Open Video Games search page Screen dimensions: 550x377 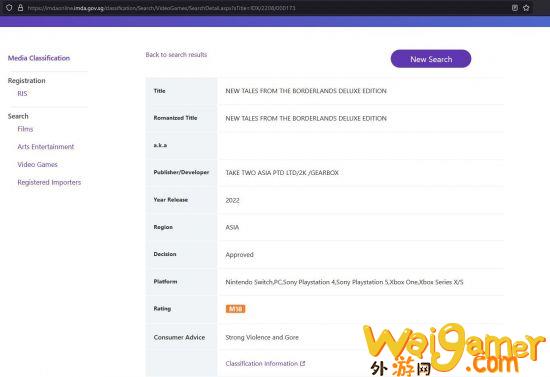[x=38, y=164]
